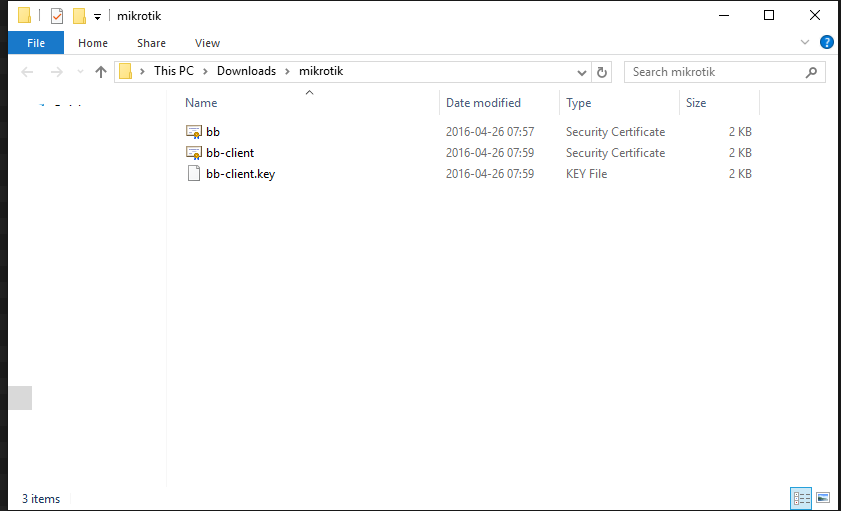841x511 pixels.
Task: Click the New folder quick access icon
Action: tap(79, 16)
